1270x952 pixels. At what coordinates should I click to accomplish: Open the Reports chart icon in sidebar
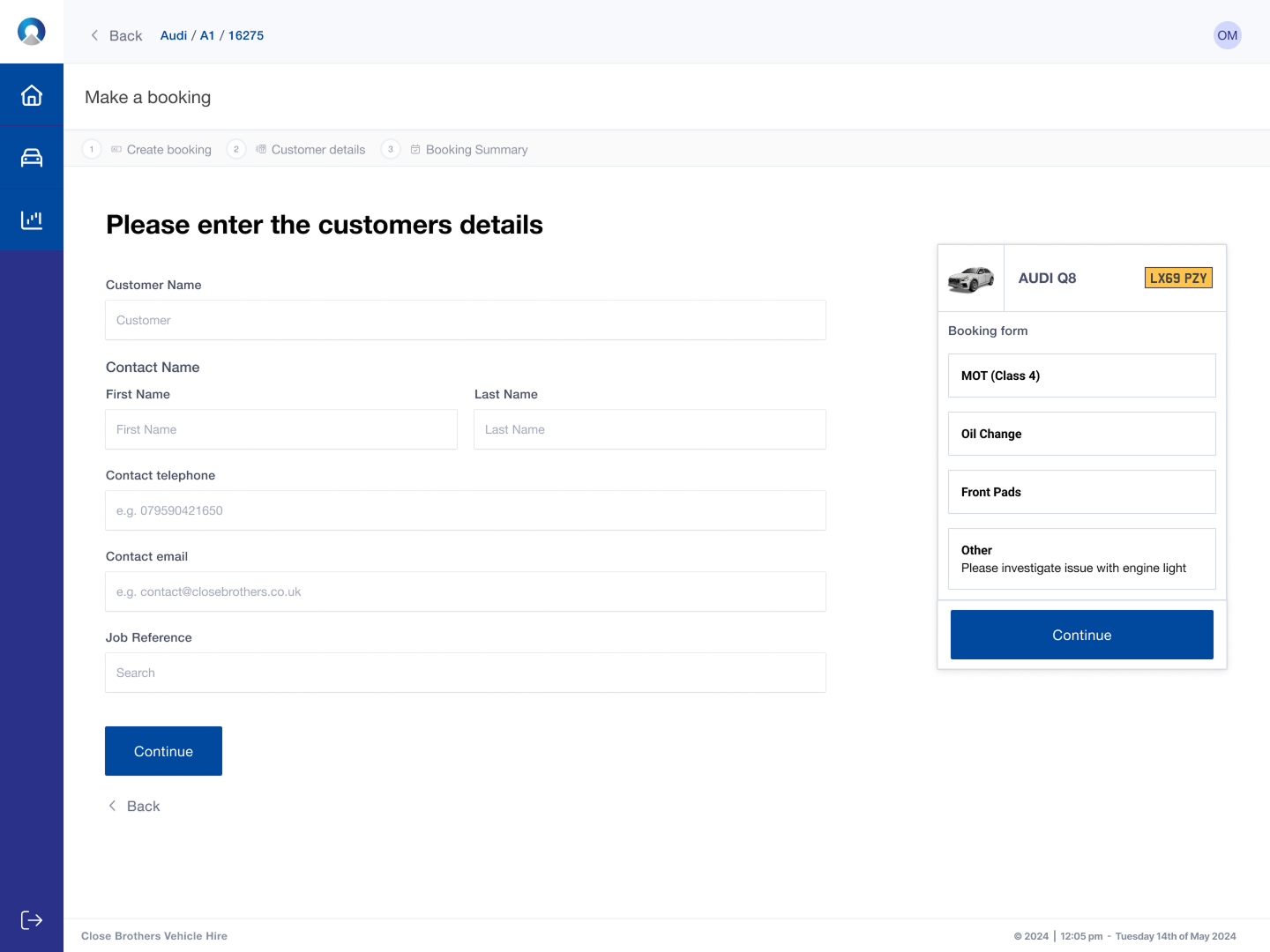(32, 218)
